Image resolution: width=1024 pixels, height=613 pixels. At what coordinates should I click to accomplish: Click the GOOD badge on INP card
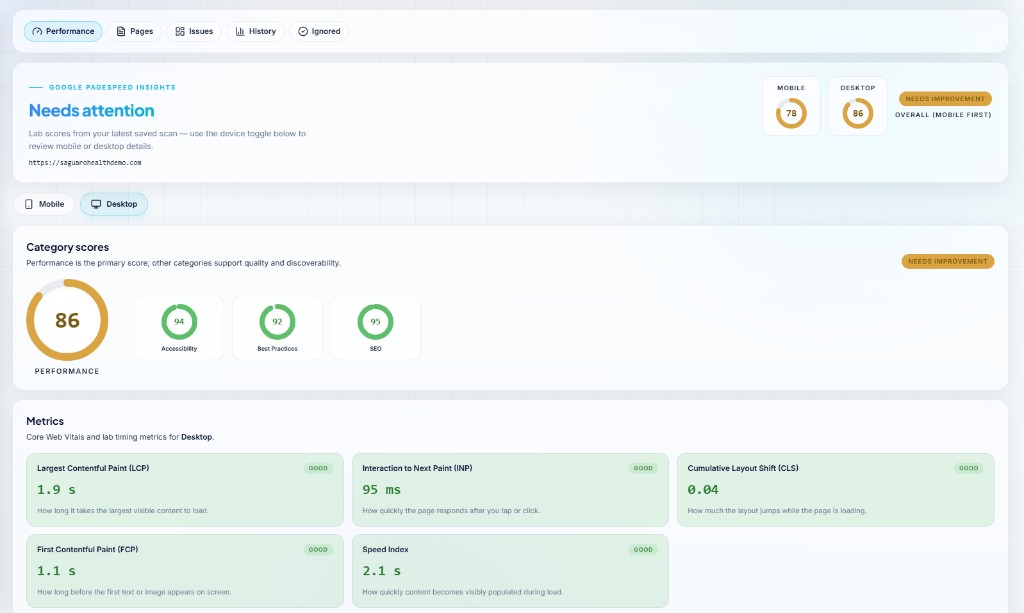643,468
